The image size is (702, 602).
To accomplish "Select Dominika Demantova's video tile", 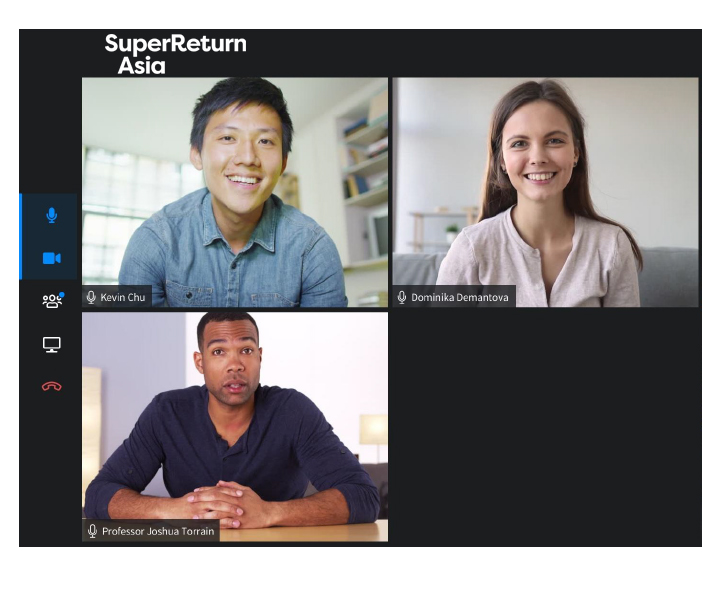I will point(545,192).
